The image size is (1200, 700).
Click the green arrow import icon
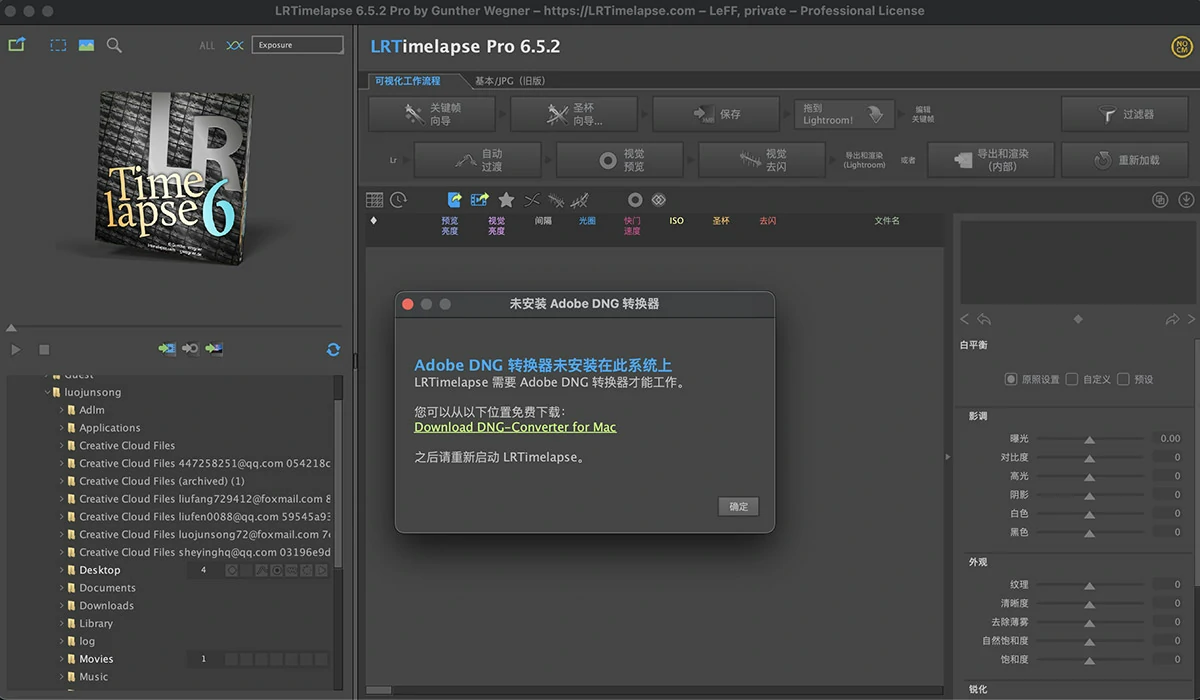coord(167,349)
